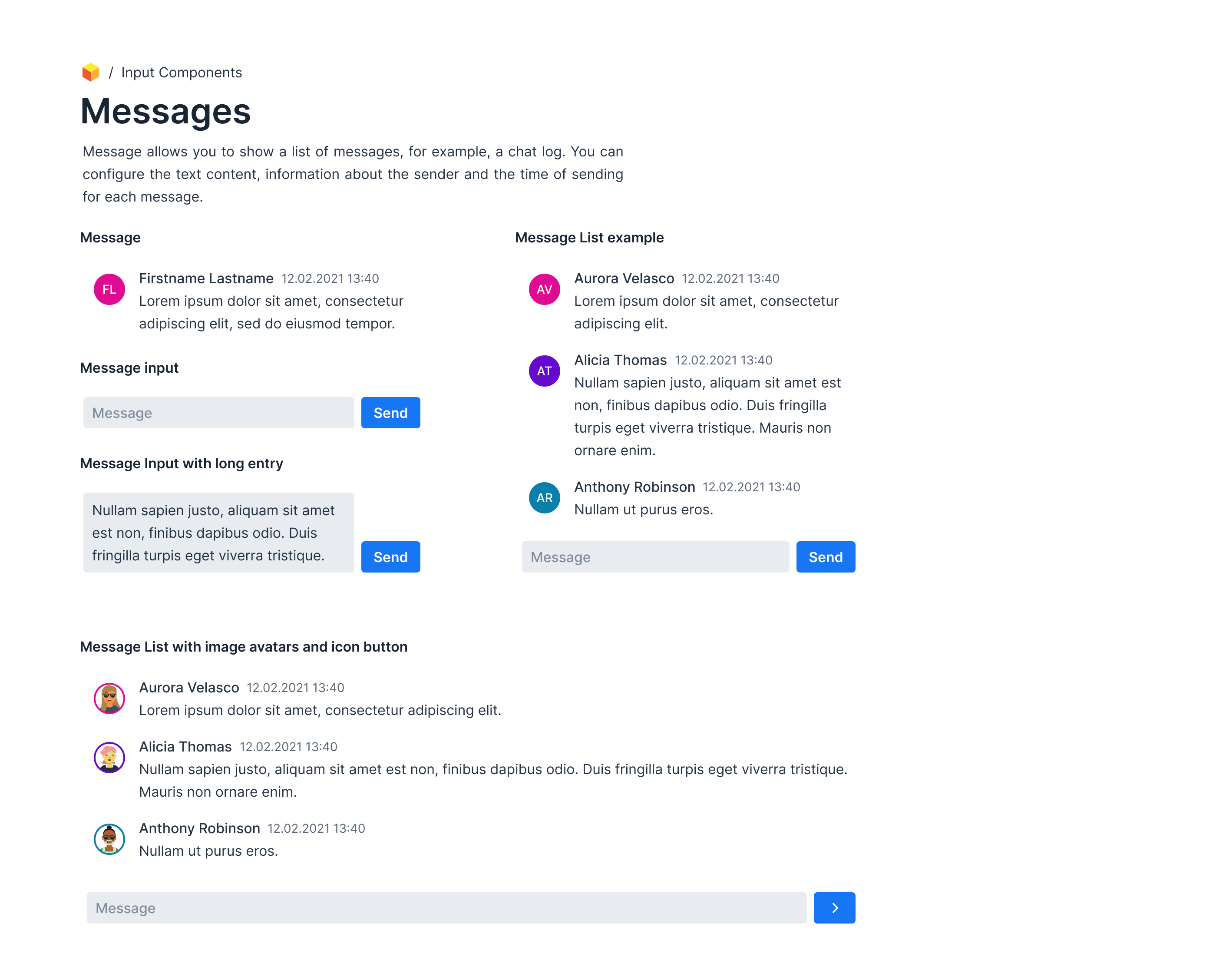Click the Firstname Lastname sender name
The image size is (1216, 980).
tap(206, 278)
